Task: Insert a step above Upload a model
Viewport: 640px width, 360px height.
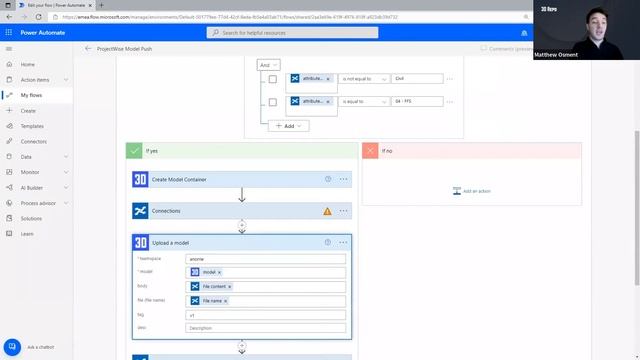Action: (242, 225)
